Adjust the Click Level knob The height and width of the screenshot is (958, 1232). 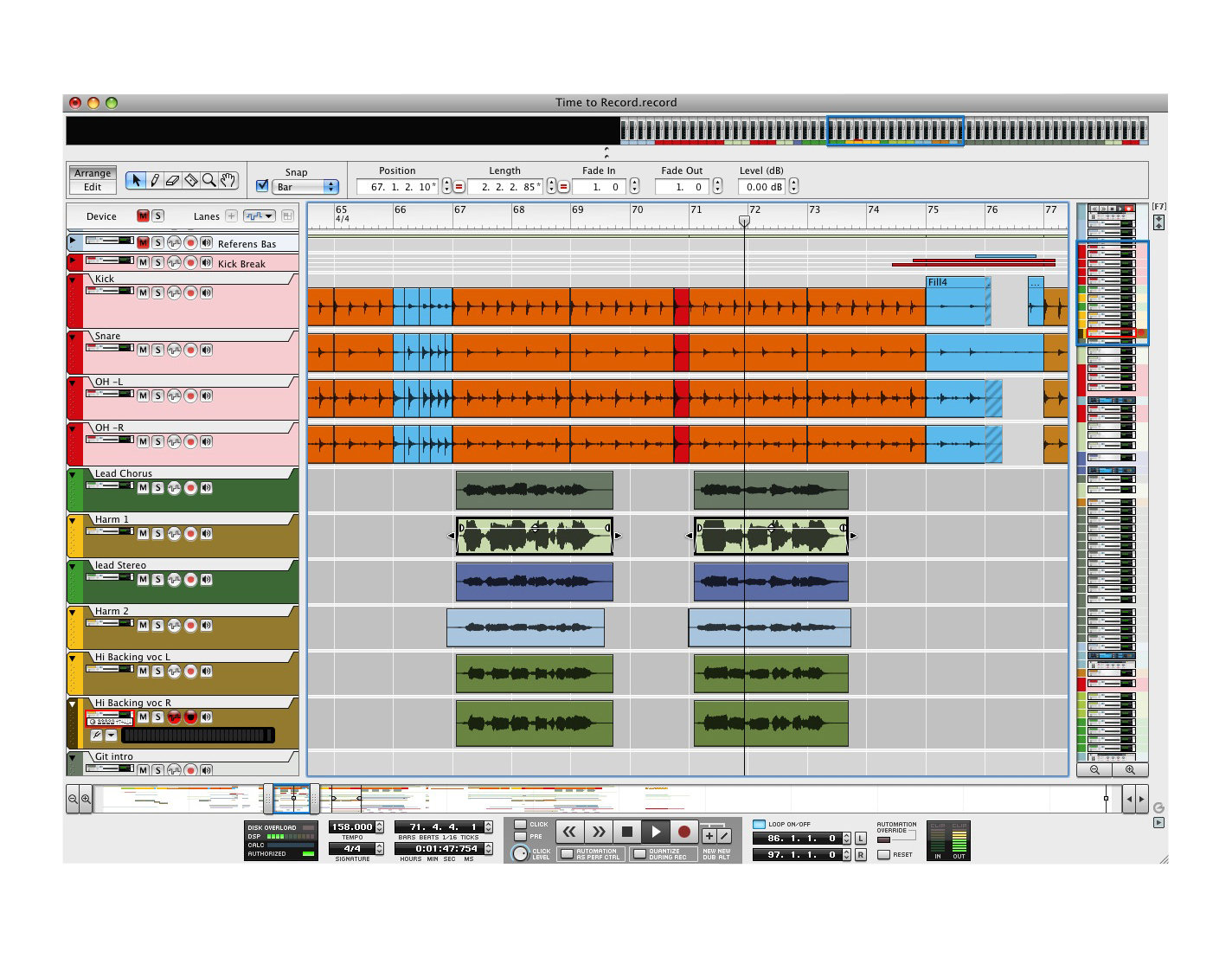(x=520, y=853)
